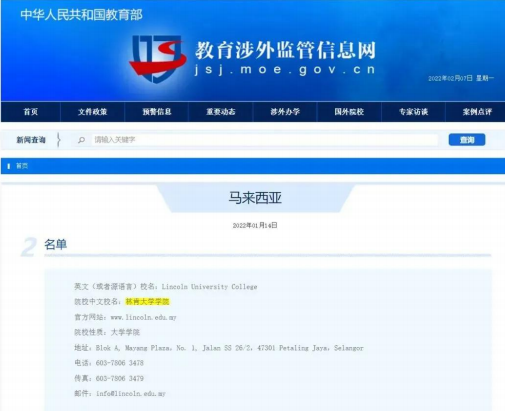505x417 pixels.
Task: Click the 2022年01月14日 publication date
Action: [x=255, y=226]
